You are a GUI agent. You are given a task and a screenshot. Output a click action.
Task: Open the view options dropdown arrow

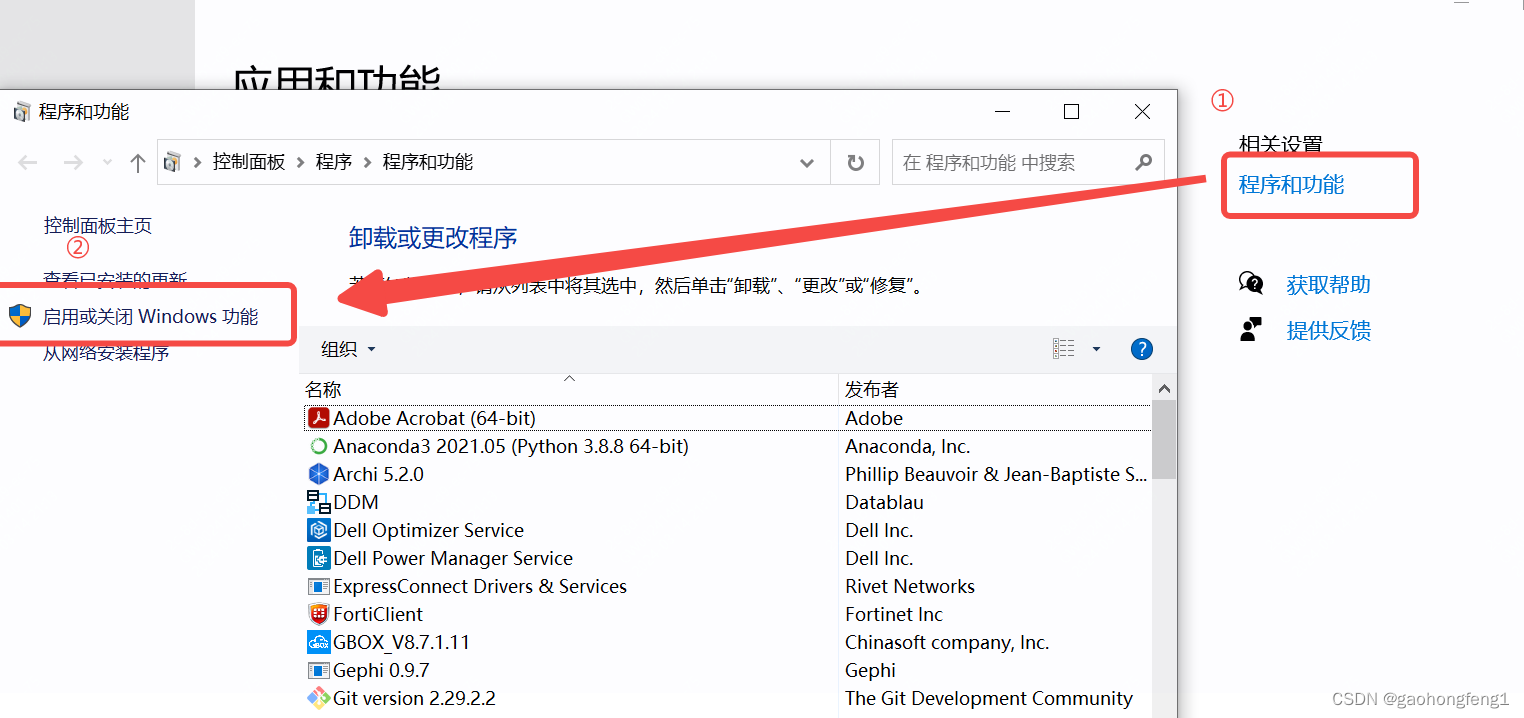(1096, 348)
